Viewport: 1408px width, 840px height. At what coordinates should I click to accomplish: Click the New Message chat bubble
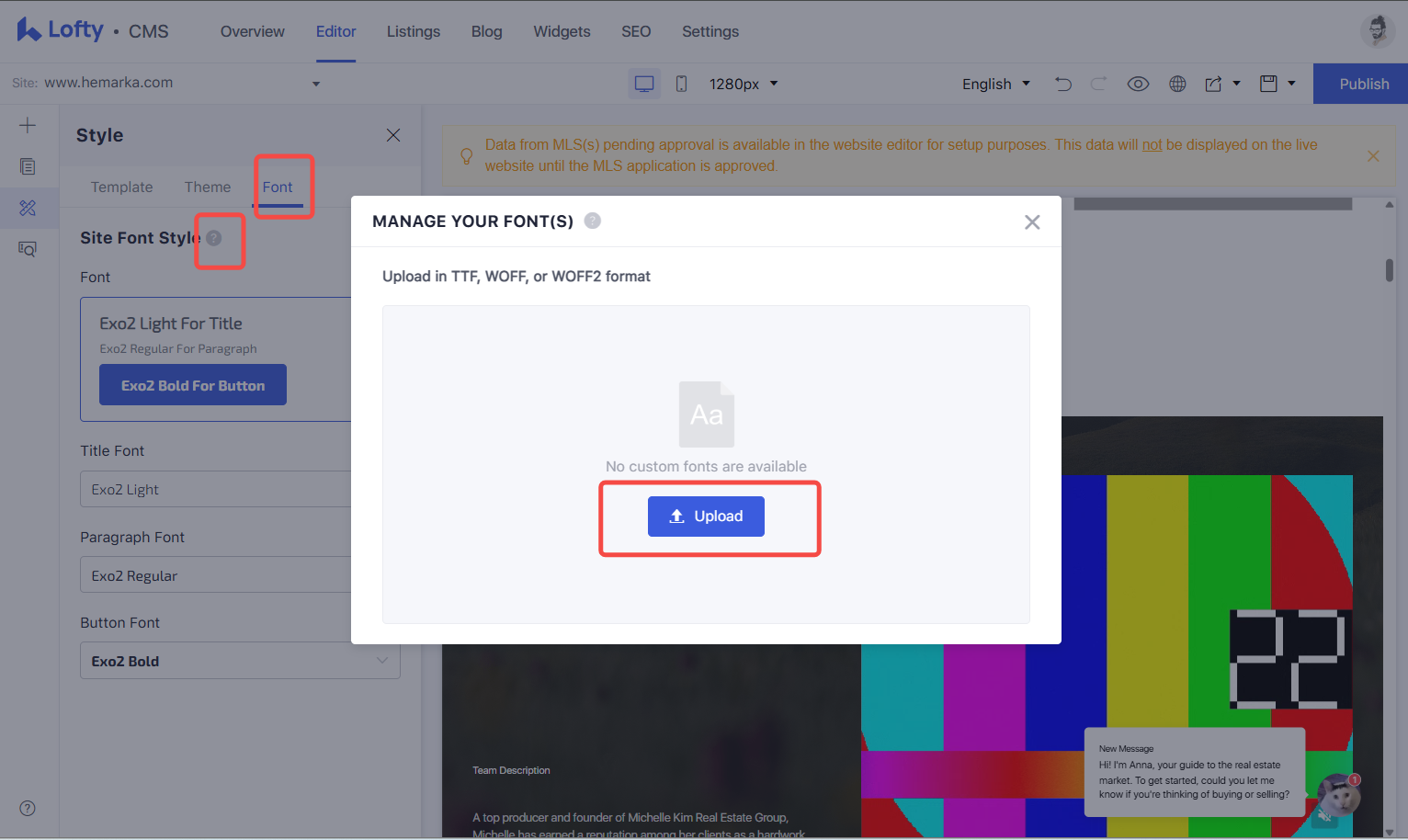1195,772
